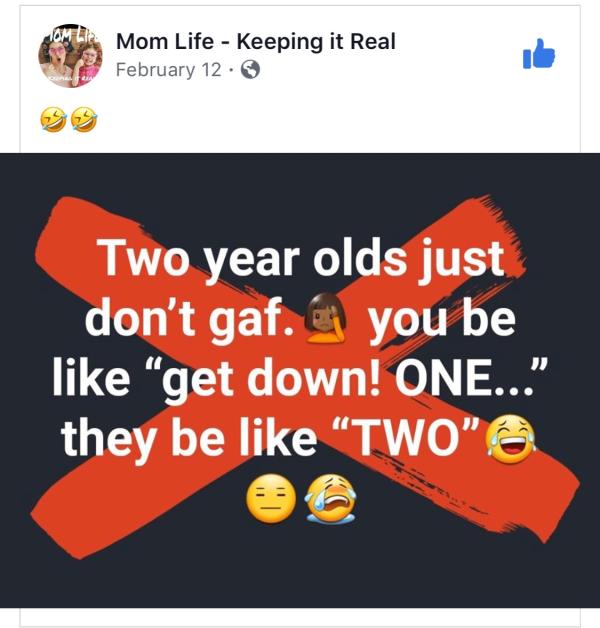Click the "they be like" text
The width and height of the screenshot is (600, 628).
pos(189,439)
